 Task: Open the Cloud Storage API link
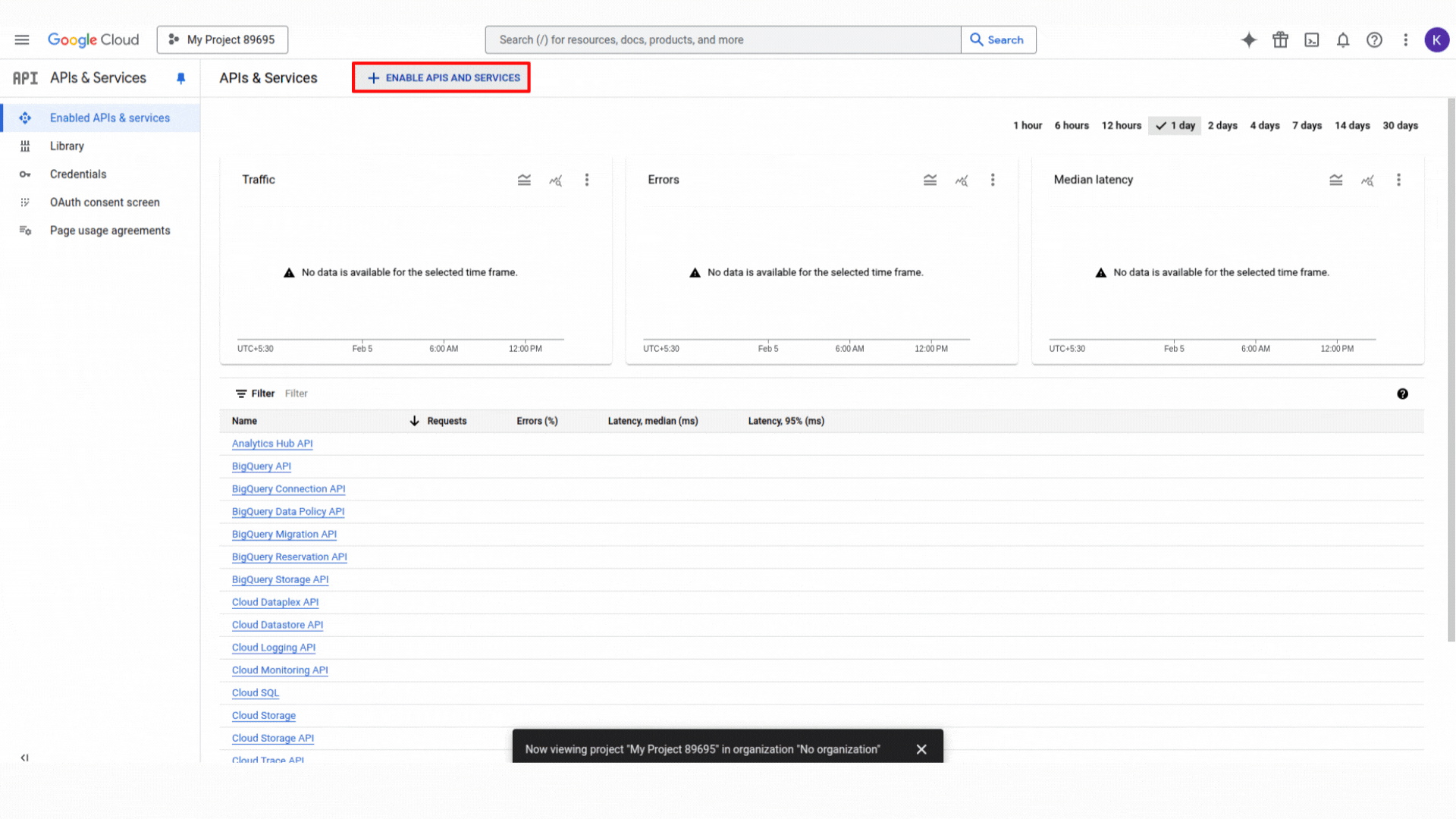coord(273,738)
